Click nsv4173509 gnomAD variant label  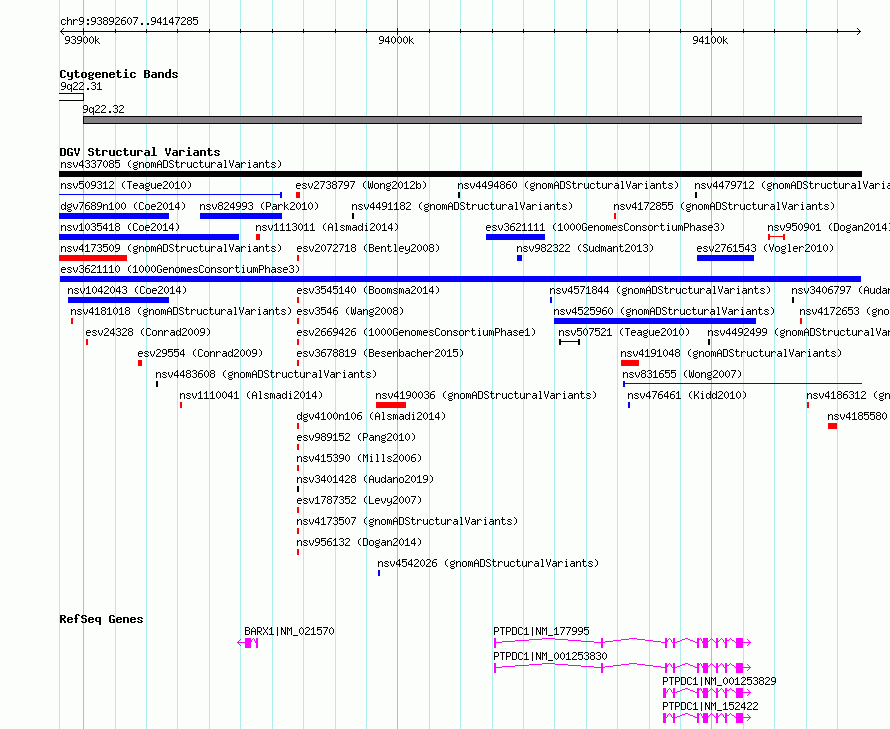(171, 249)
